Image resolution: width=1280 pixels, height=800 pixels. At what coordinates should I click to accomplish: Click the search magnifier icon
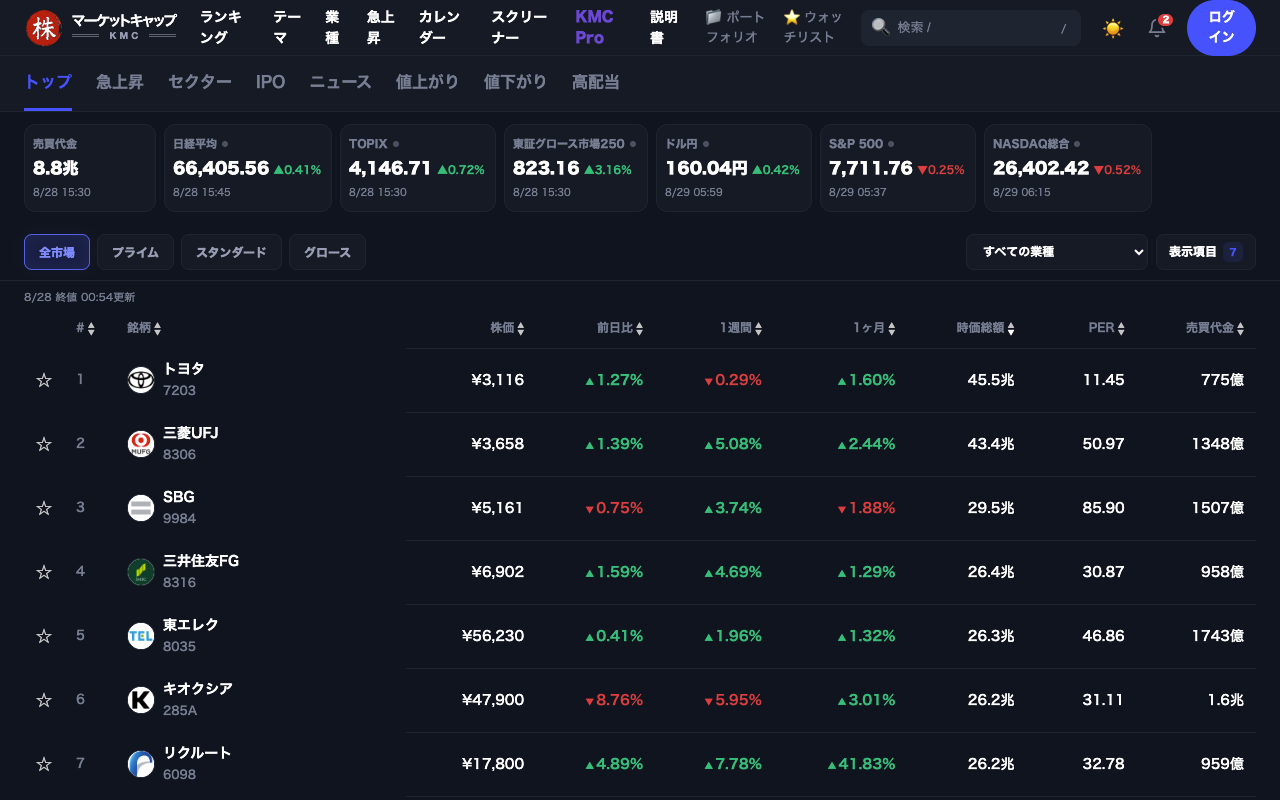tap(881, 27)
